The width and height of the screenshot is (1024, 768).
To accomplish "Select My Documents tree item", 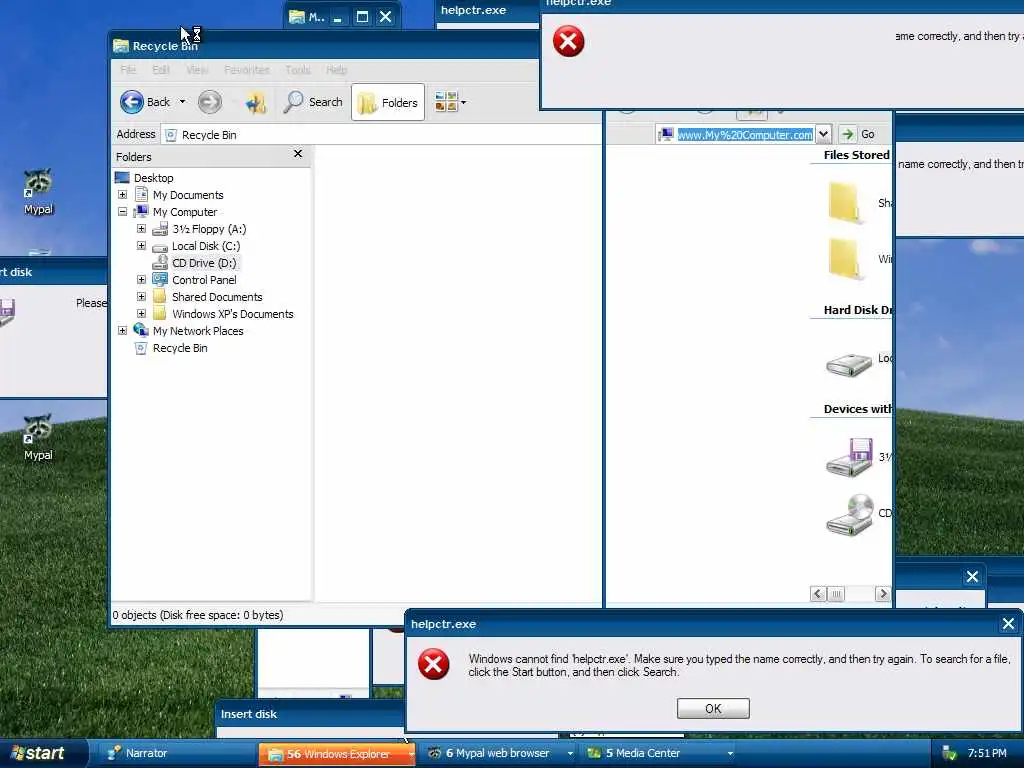I will (x=188, y=195).
